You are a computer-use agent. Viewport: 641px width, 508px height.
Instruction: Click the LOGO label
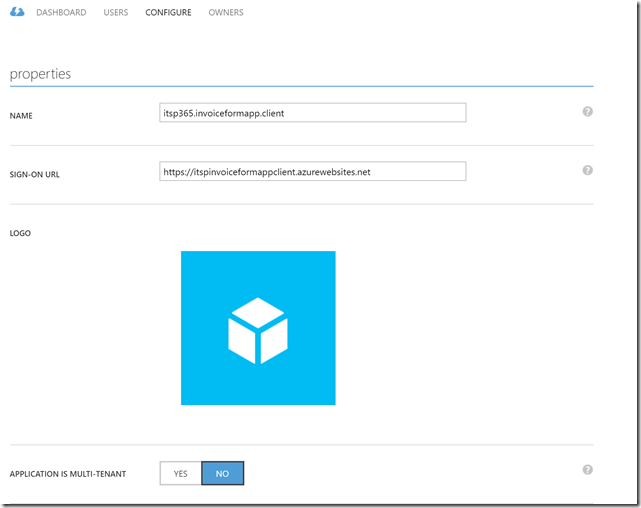click(x=21, y=233)
